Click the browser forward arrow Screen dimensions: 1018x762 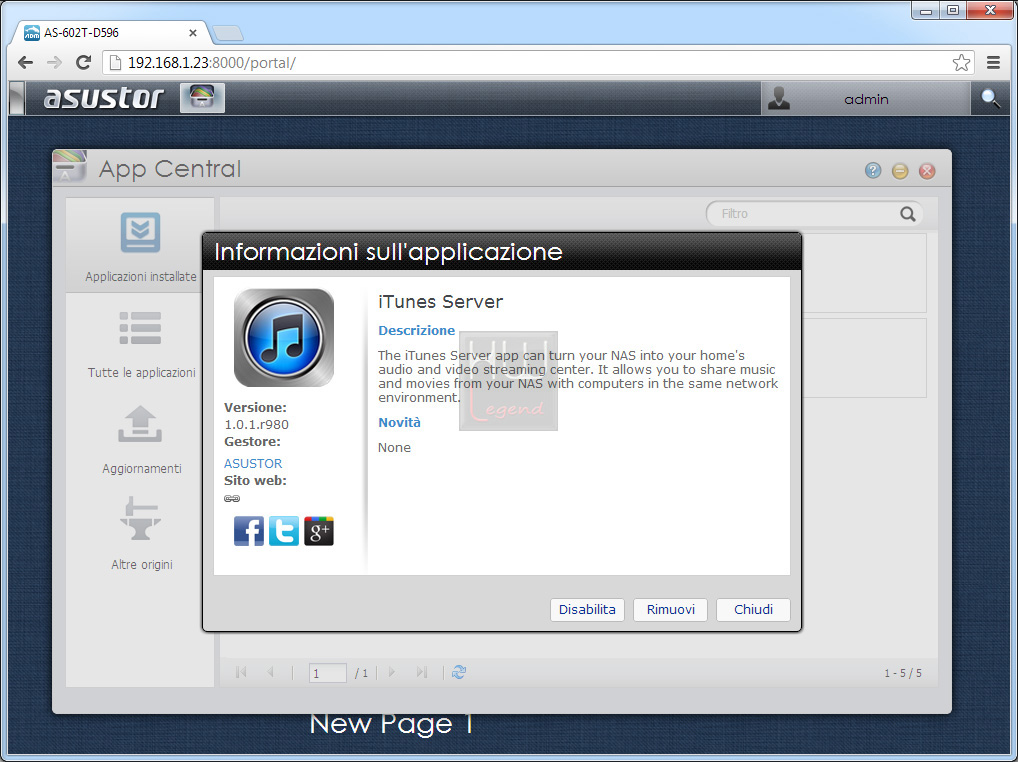[x=55, y=62]
